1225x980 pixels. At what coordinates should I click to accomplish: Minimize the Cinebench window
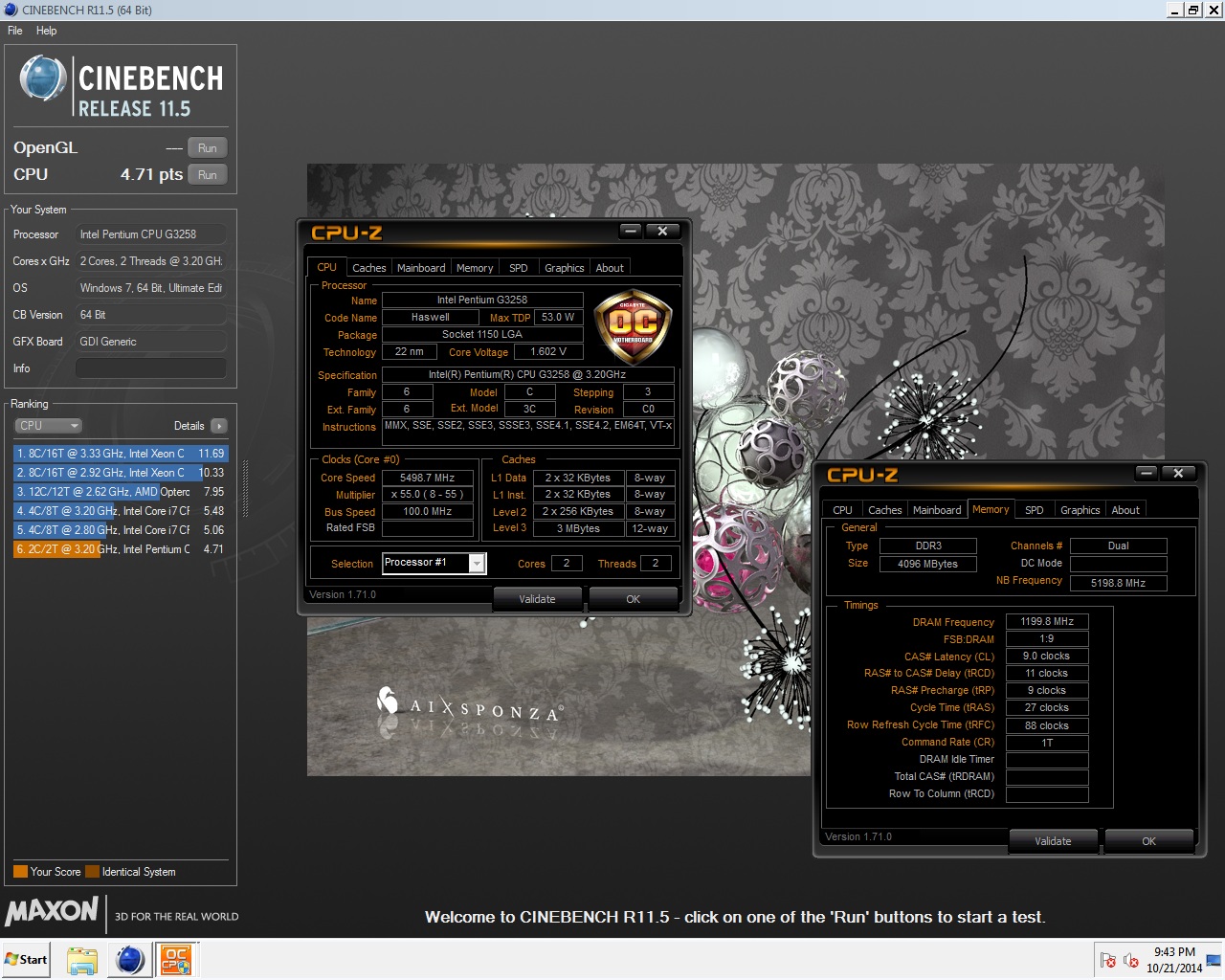click(1175, 10)
